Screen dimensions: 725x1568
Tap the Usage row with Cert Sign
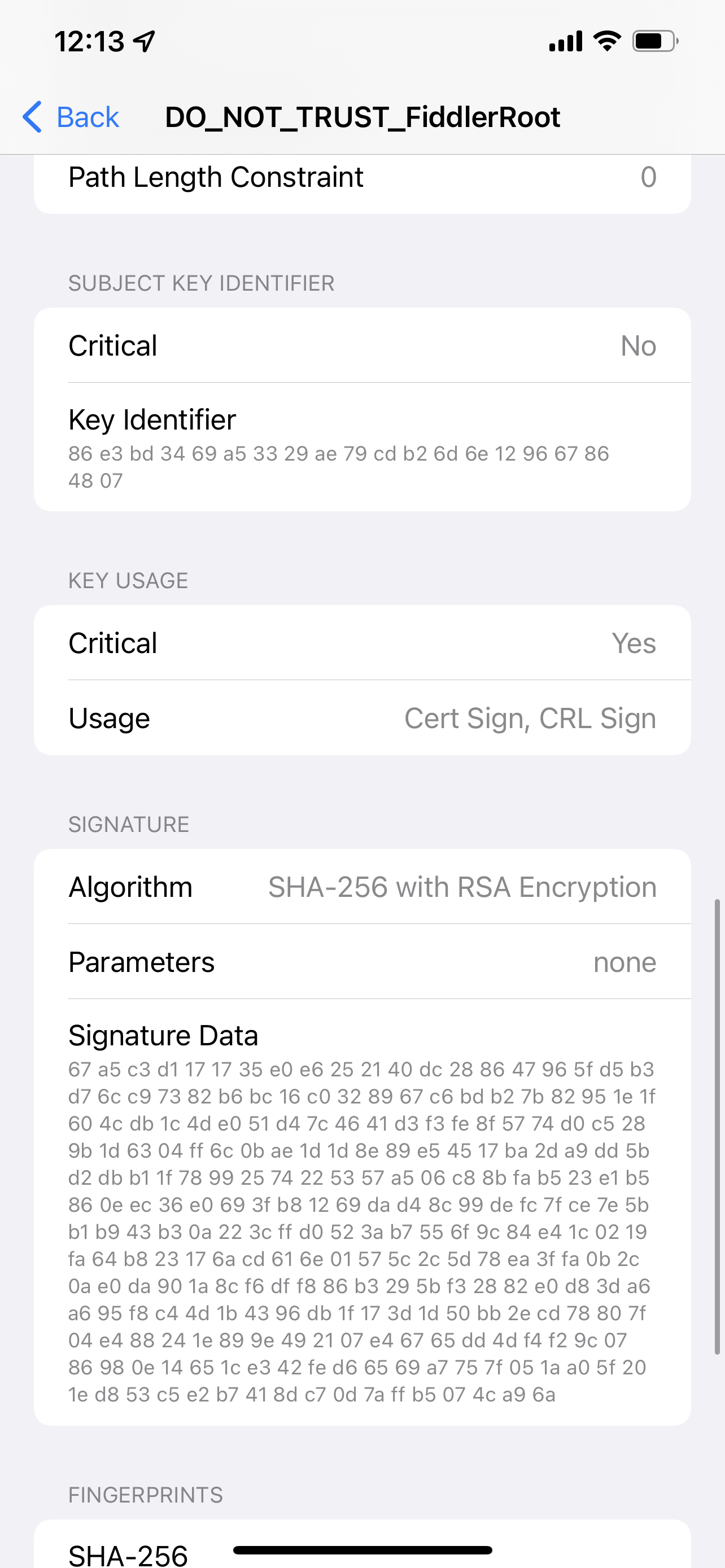(x=362, y=719)
